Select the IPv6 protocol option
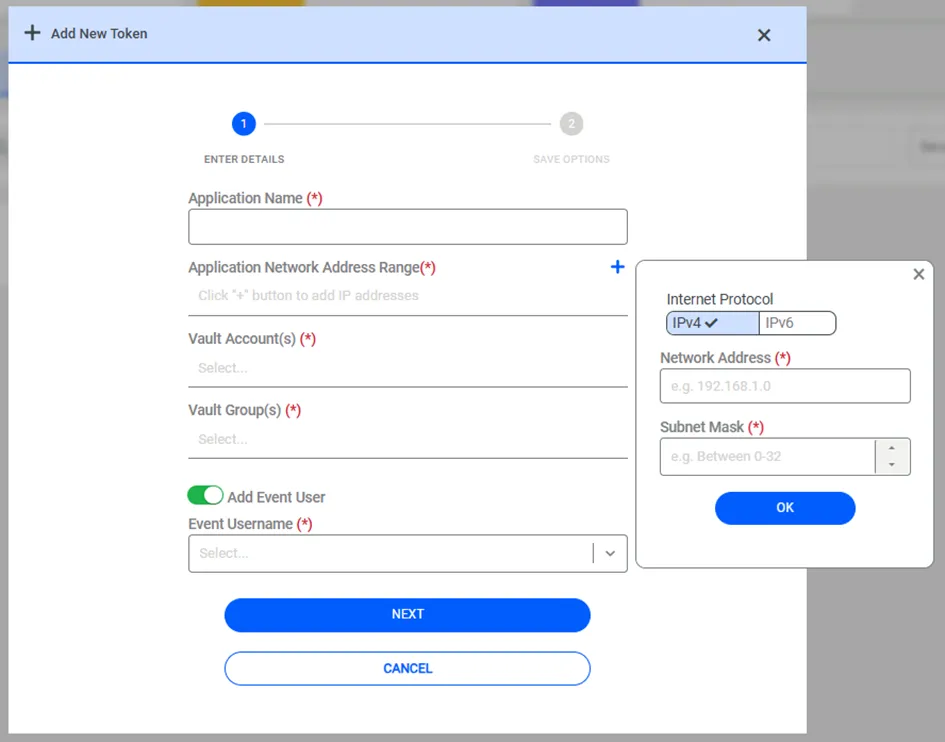The image size is (945, 742). [x=797, y=323]
